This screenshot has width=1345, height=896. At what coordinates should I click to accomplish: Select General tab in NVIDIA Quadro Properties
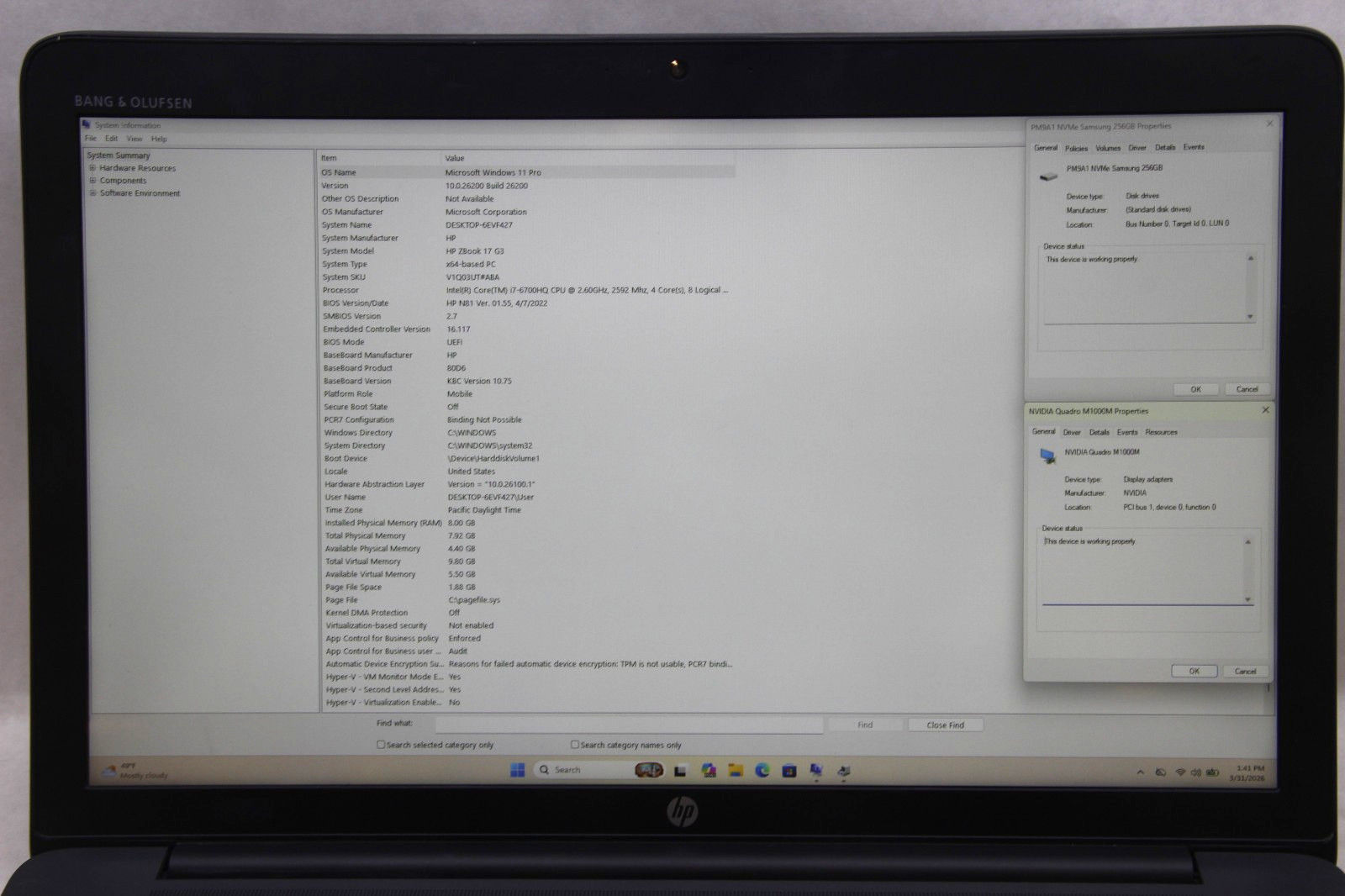click(x=1044, y=431)
